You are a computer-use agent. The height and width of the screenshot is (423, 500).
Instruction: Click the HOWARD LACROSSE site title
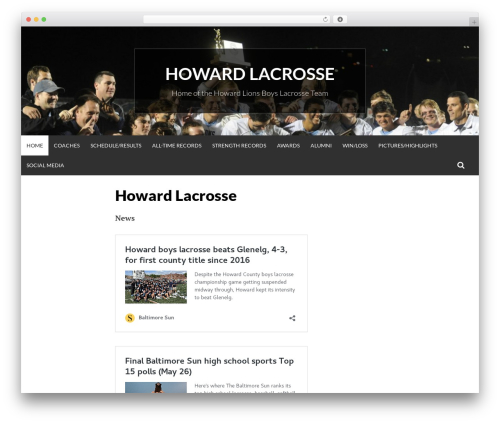pos(250,74)
